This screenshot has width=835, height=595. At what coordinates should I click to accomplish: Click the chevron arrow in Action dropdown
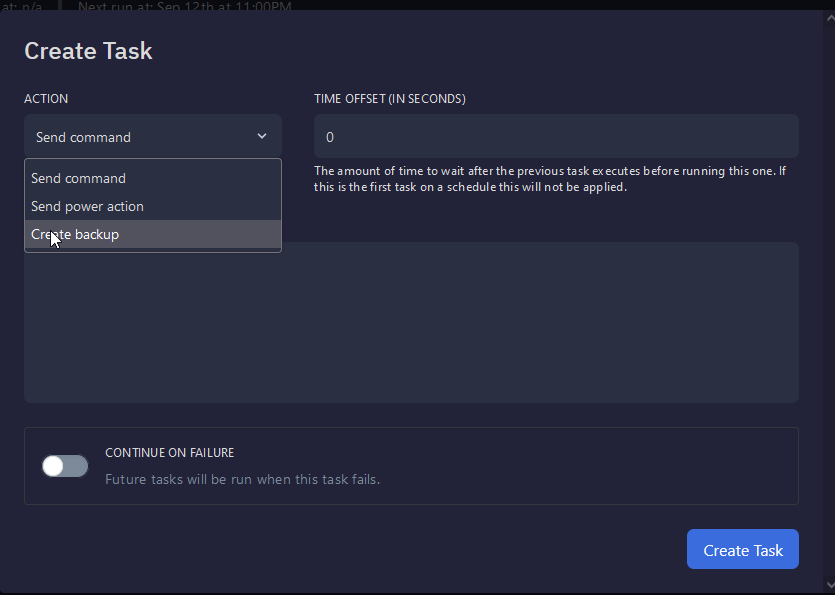pos(262,137)
